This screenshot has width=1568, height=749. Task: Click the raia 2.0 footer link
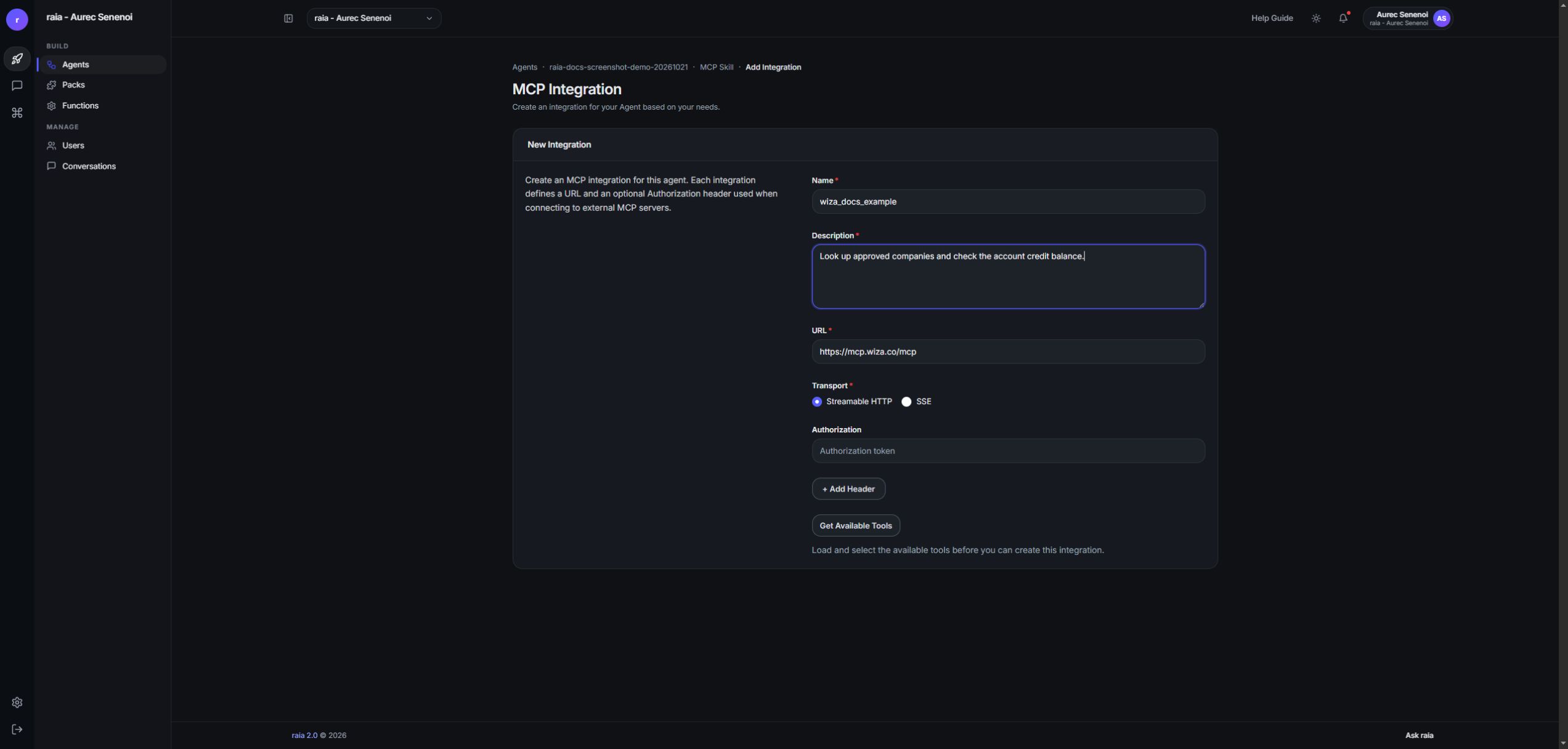click(304, 735)
